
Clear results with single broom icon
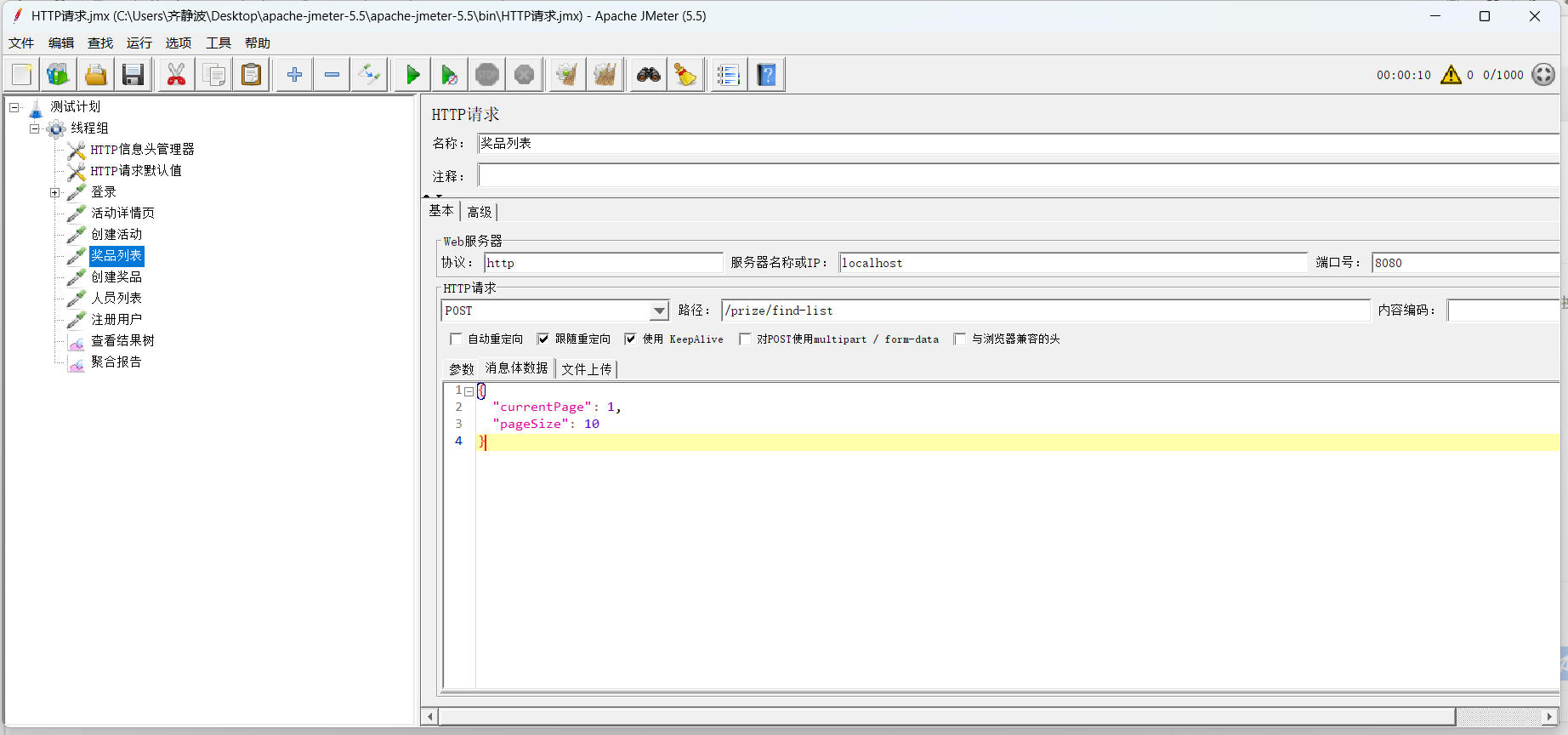coord(567,75)
